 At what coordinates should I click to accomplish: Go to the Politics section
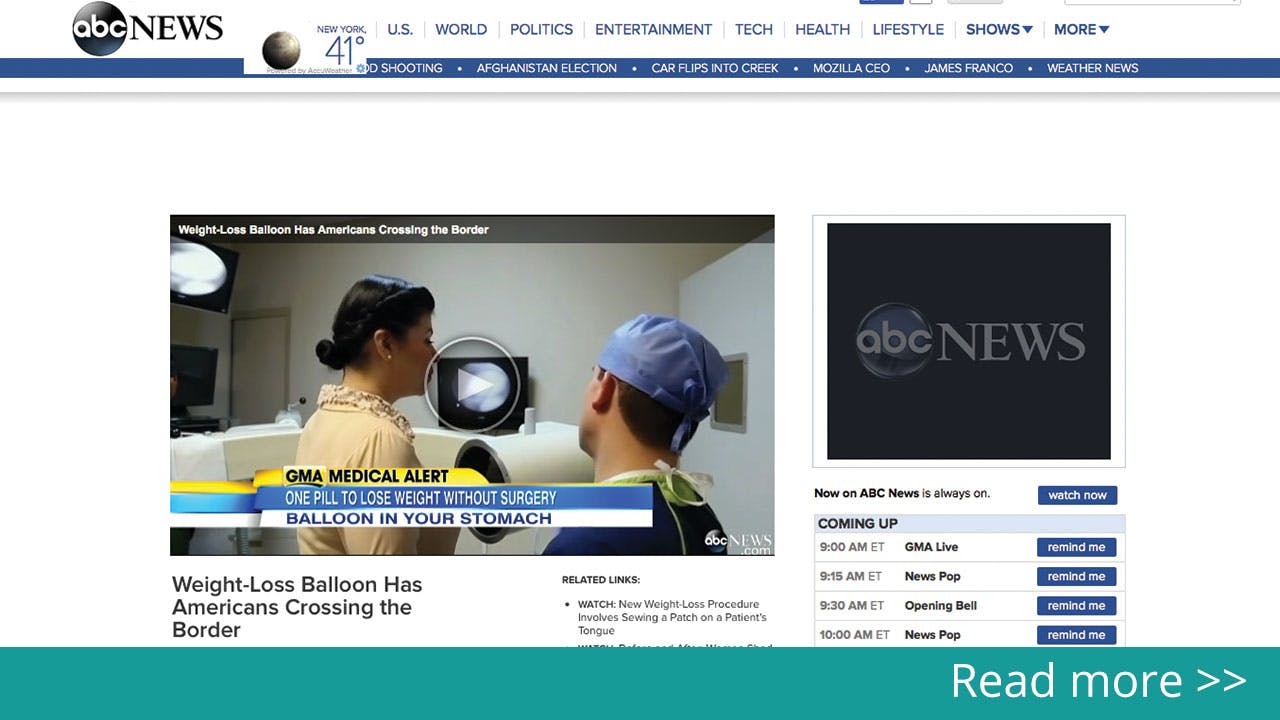tap(541, 29)
